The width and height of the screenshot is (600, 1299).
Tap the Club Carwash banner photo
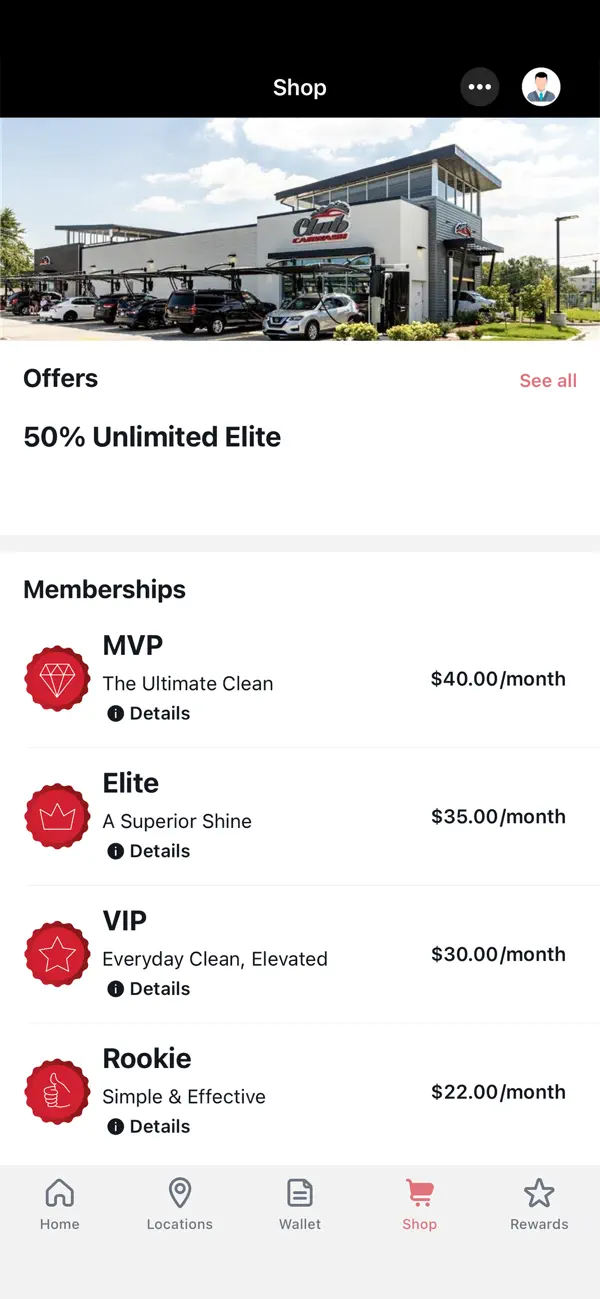click(300, 229)
